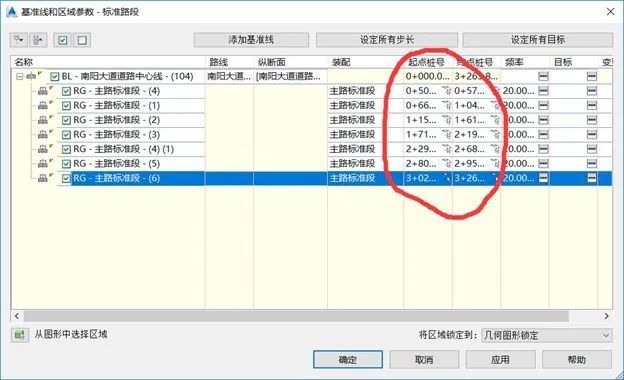
Task: Click 路线 column header
Action: (x=229, y=62)
